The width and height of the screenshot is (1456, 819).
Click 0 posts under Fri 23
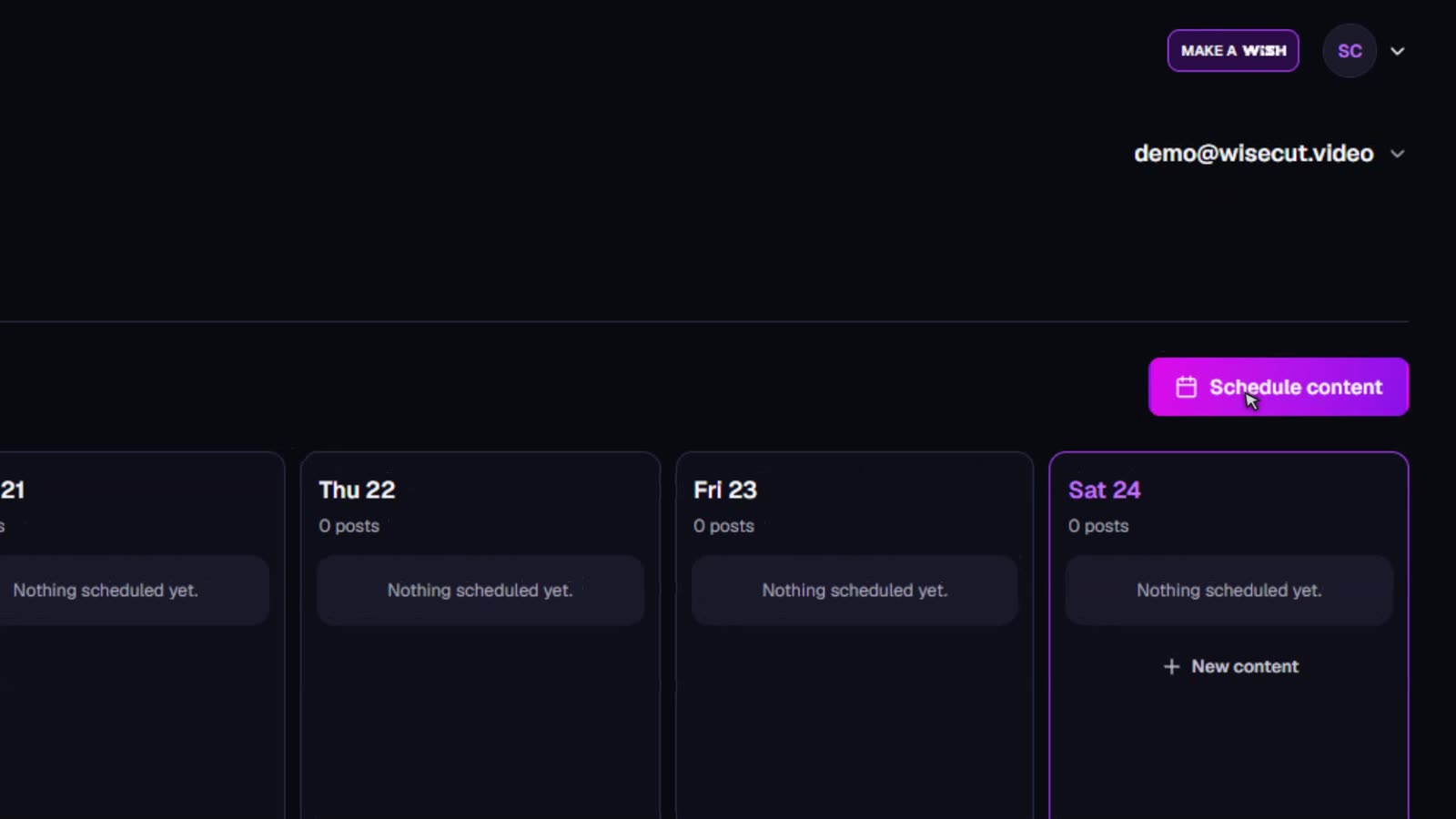723,526
